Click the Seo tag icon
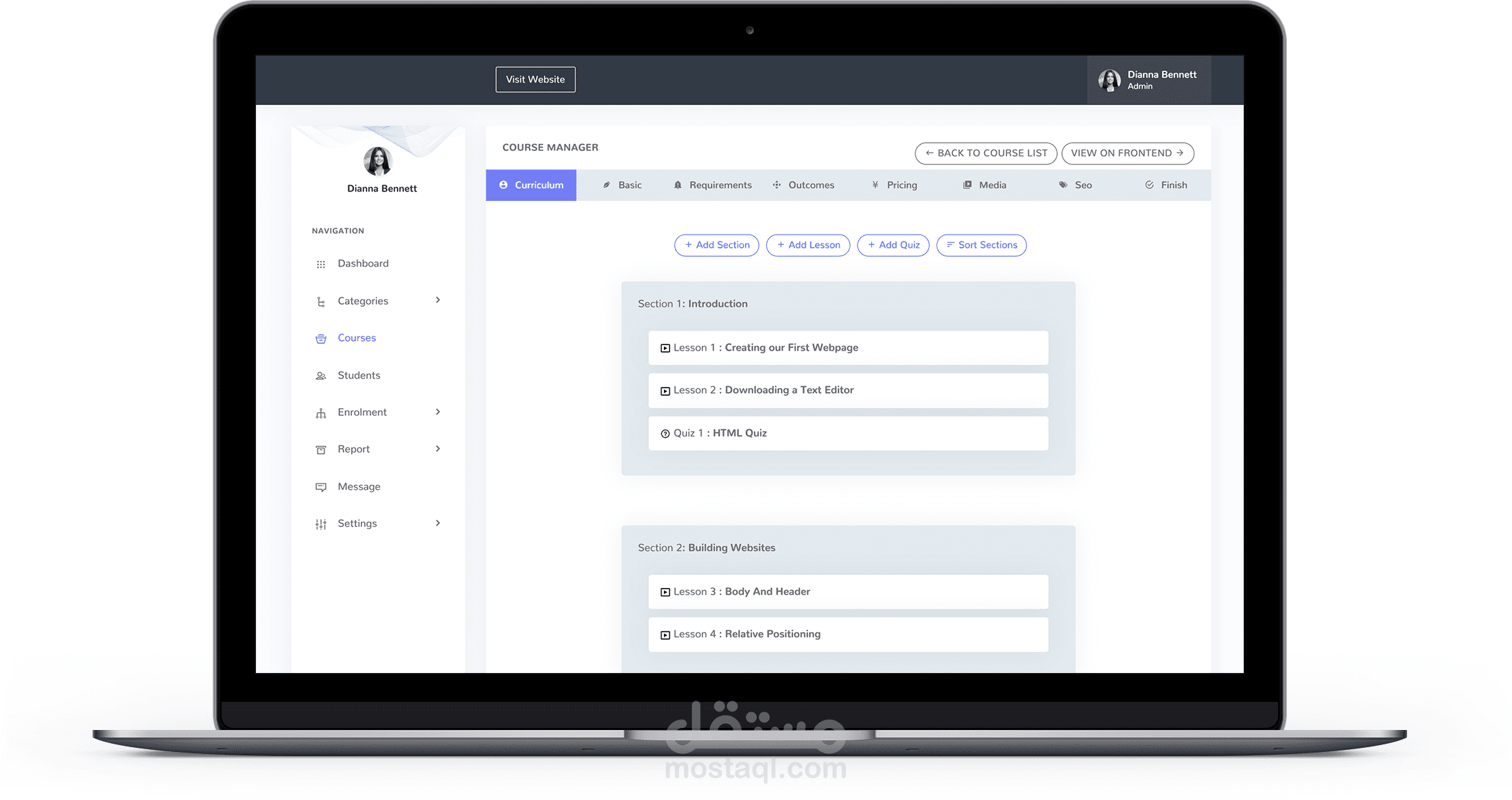 [x=1063, y=185]
